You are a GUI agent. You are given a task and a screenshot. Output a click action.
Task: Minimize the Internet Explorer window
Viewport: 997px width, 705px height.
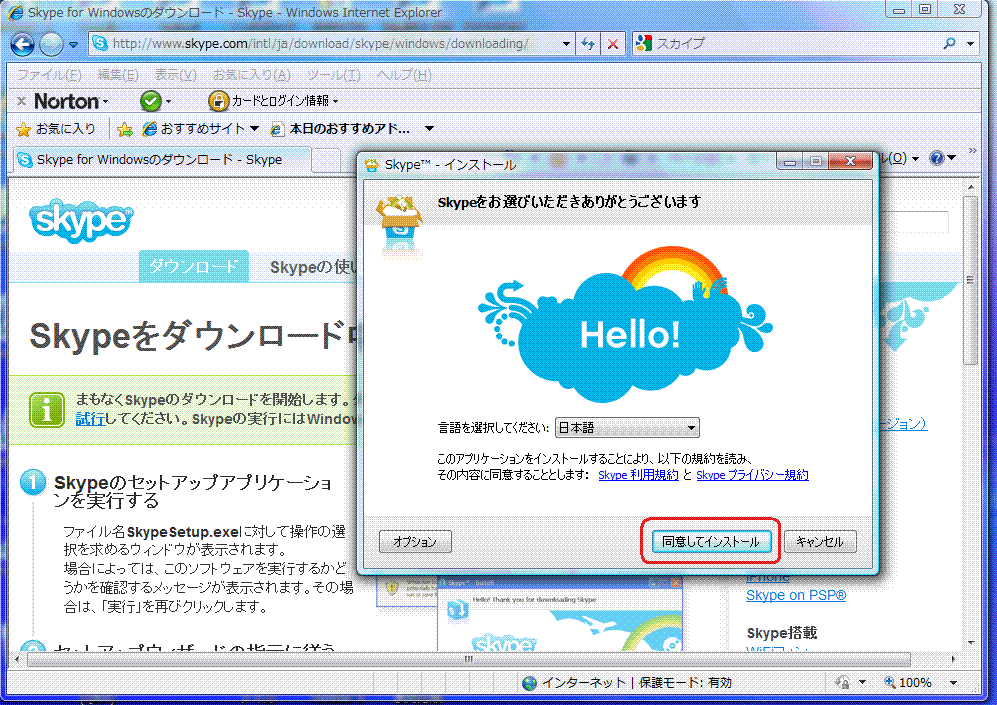[x=898, y=10]
